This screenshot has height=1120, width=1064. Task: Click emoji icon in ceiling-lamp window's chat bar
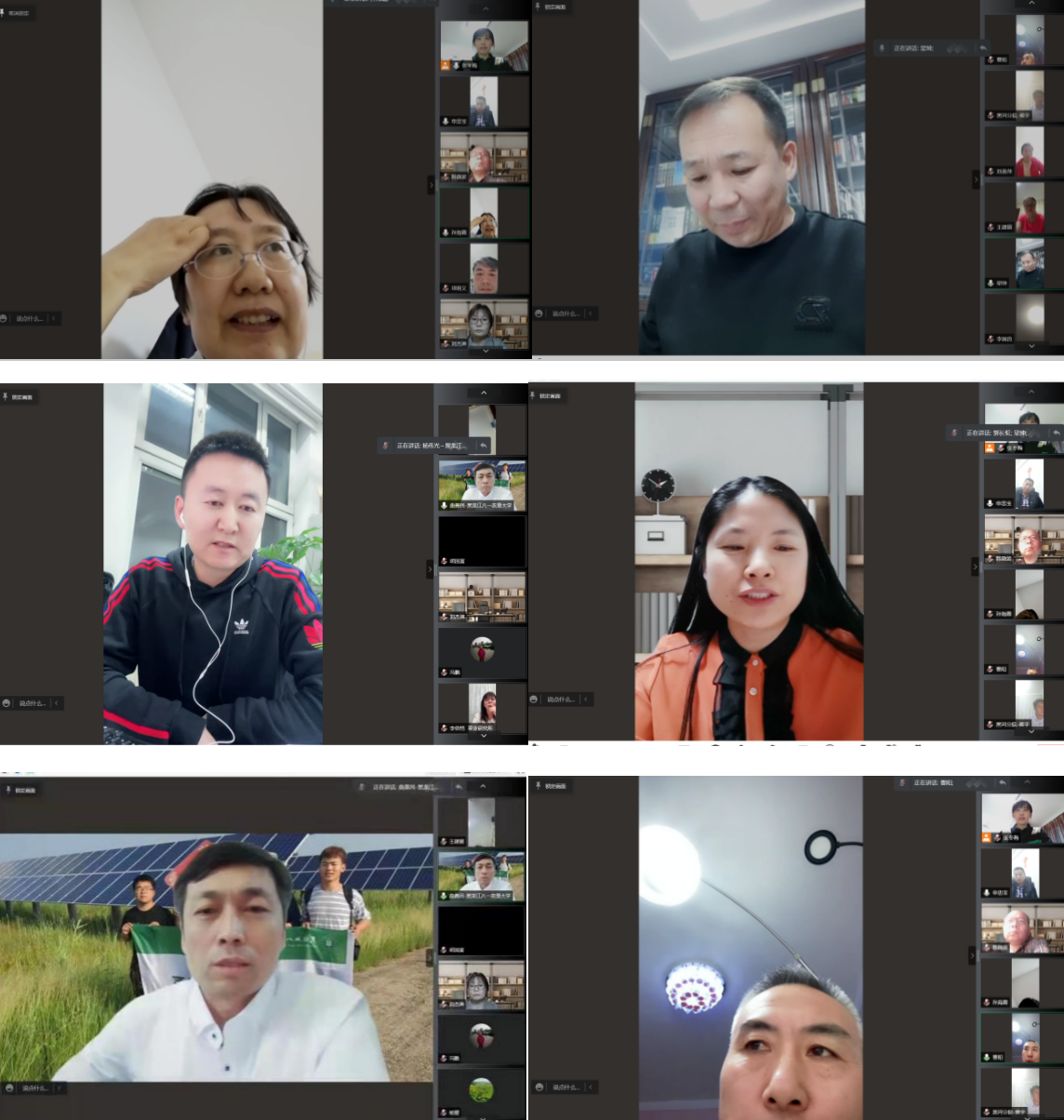click(x=539, y=1087)
